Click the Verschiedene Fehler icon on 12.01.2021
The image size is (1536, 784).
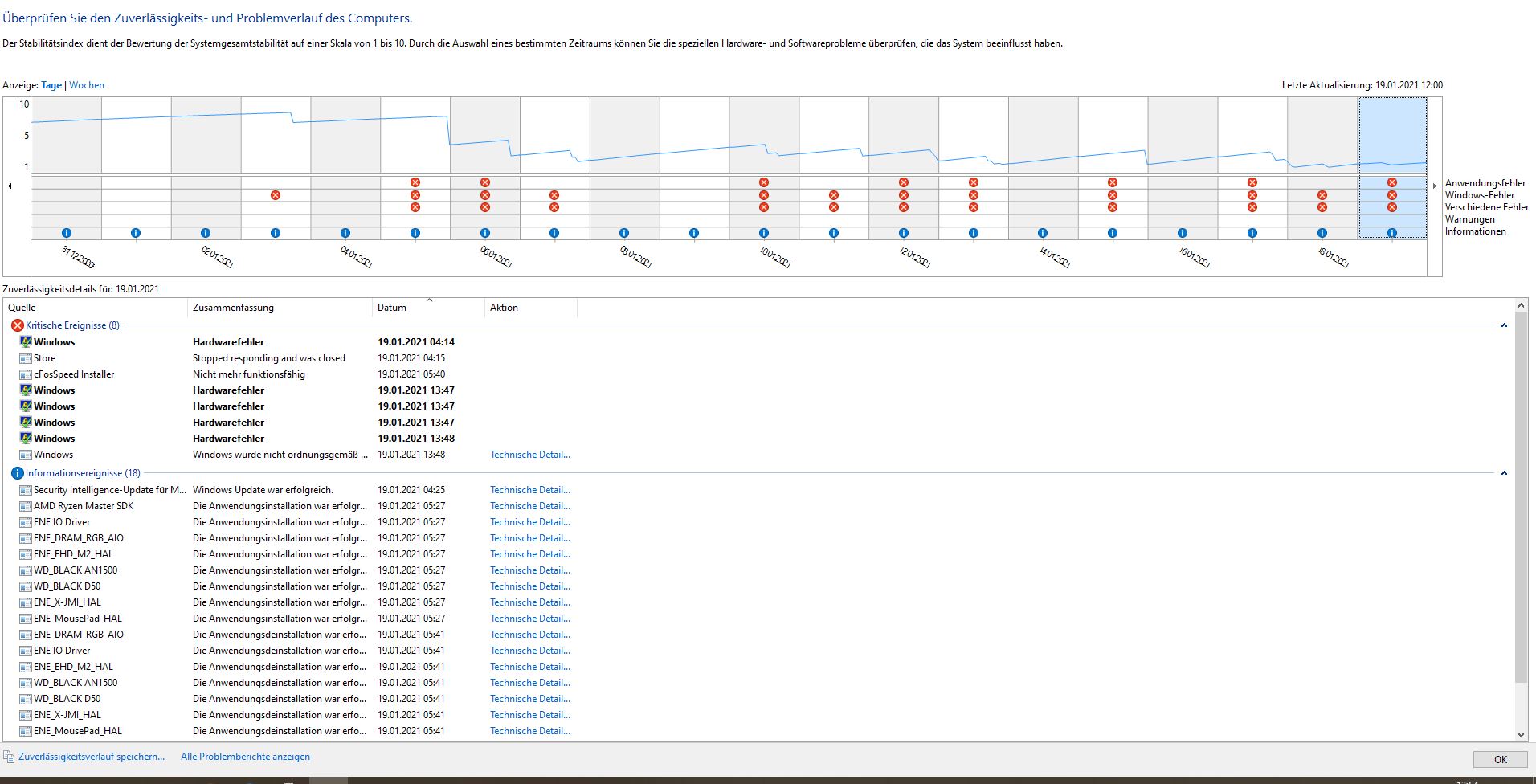[x=904, y=207]
